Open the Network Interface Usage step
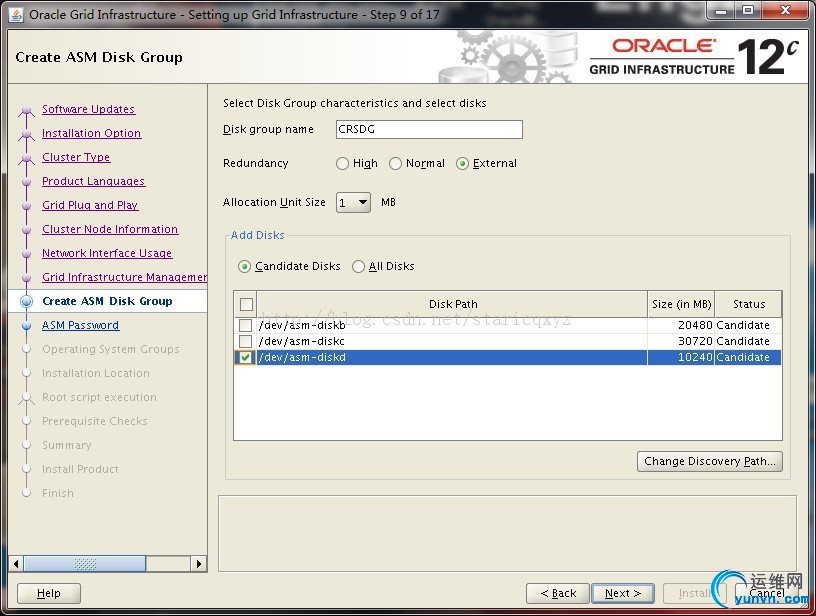The width and height of the screenshot is (816, 616). click(x=107, y=253)
